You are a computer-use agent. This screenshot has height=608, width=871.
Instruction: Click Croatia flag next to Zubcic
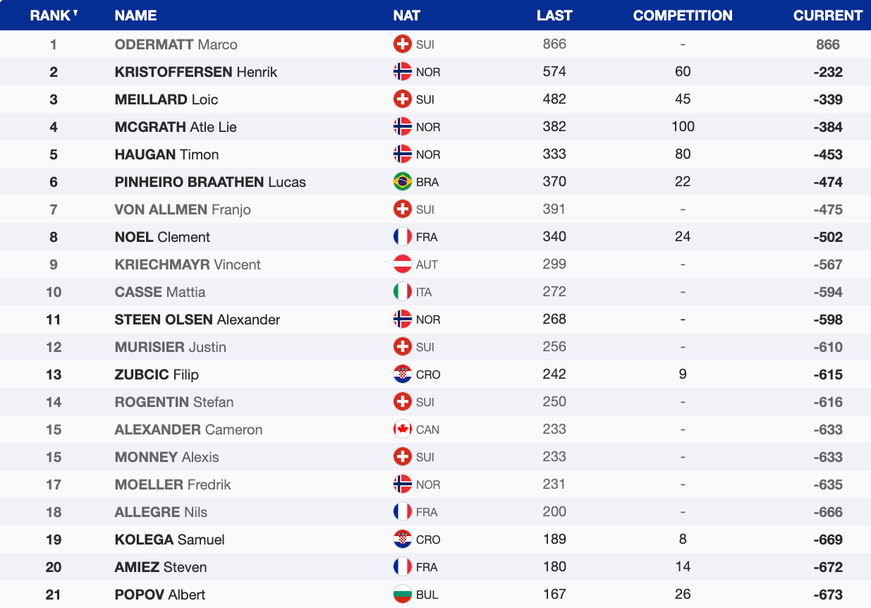(402, 375)
